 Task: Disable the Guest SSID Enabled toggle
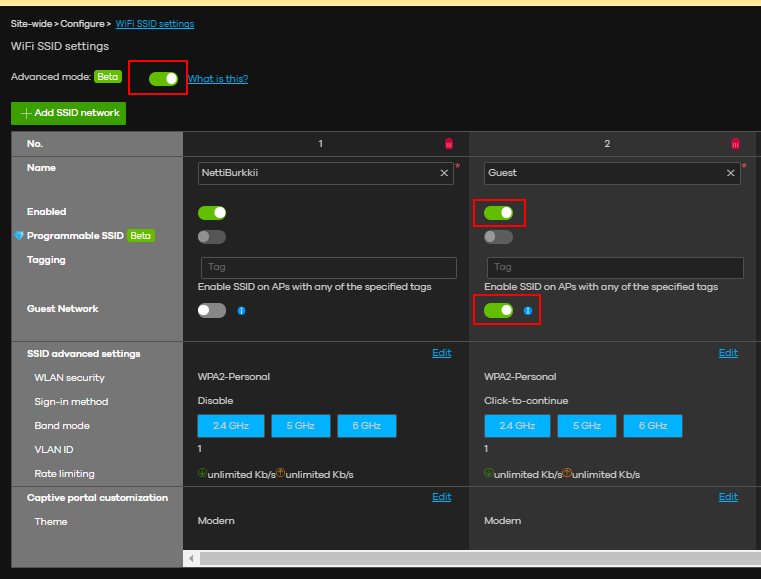coord(498,212)
